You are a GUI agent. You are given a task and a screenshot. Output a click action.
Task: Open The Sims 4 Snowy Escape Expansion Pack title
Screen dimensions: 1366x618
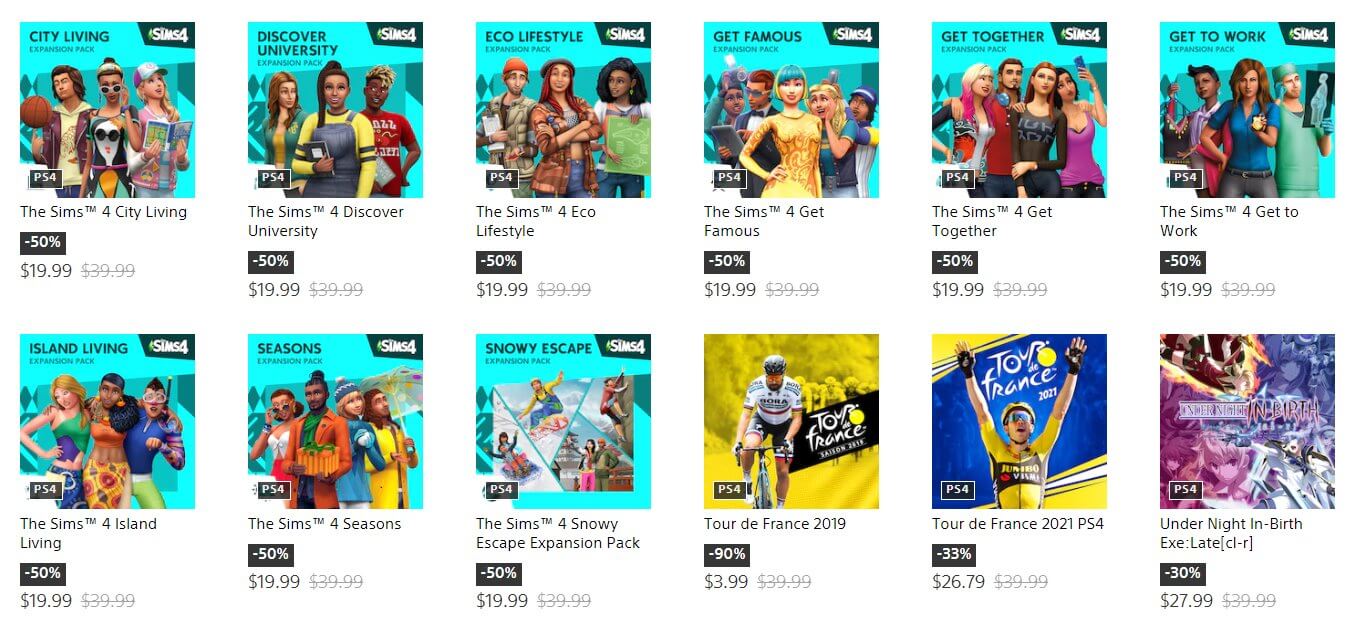pyautogui.click(x=558, y=533)
